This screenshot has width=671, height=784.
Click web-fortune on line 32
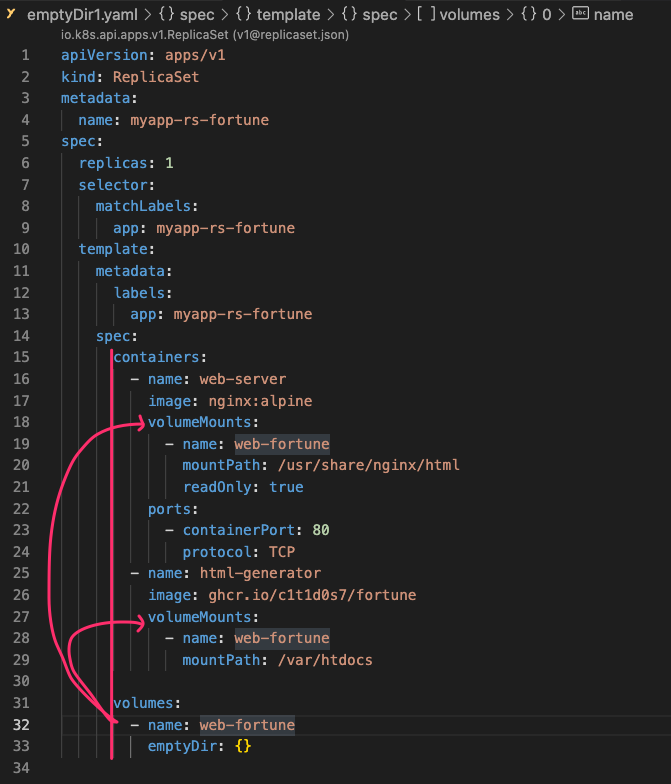248,725
